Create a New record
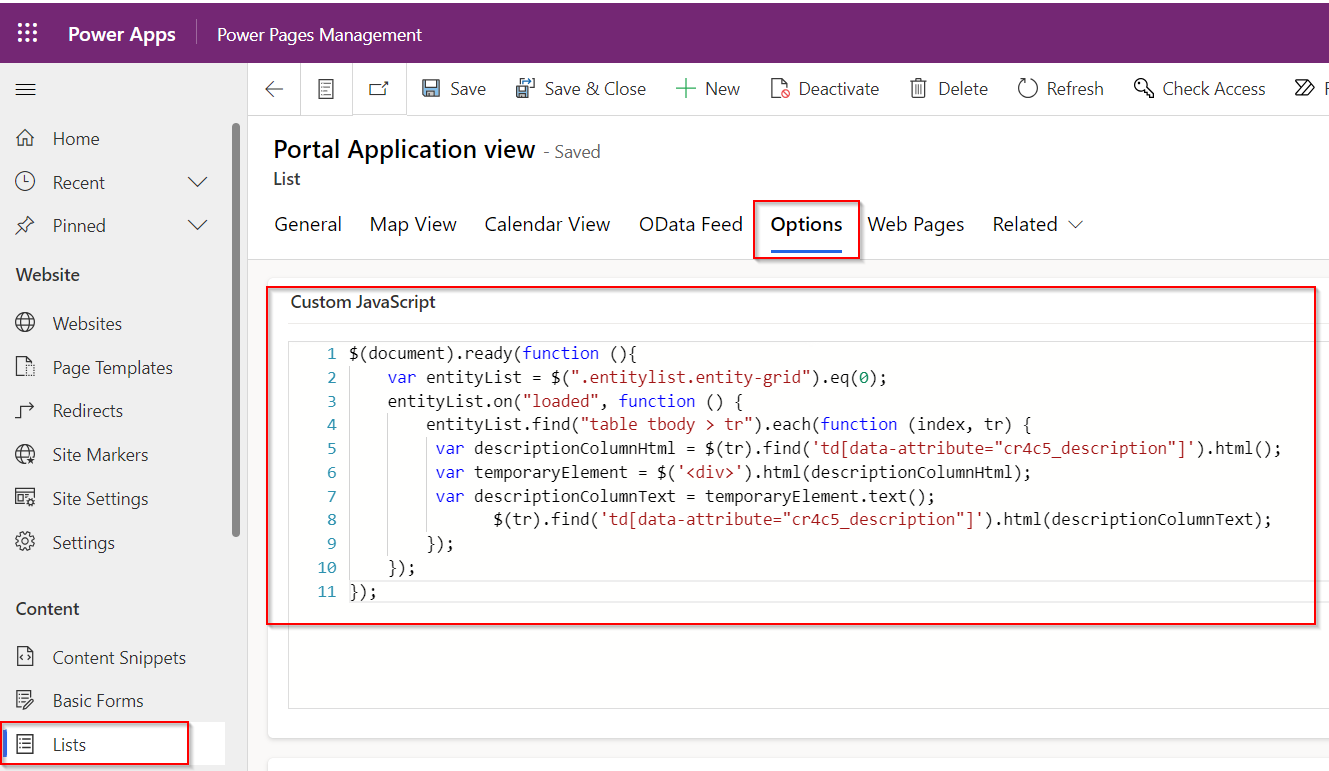The image size is (1329, 771). coord(708,89)
